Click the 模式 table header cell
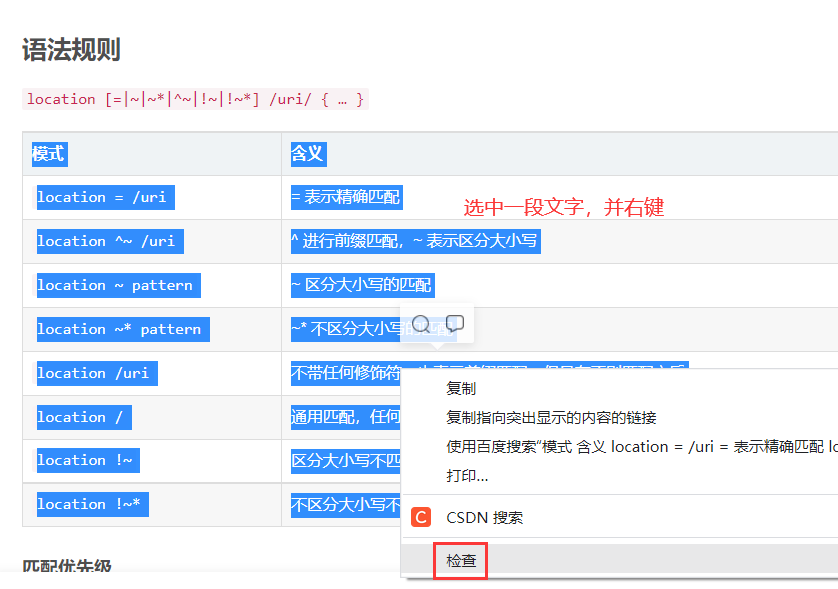Image resolution: width=838 pixels, height=589 pixels. 49,153
